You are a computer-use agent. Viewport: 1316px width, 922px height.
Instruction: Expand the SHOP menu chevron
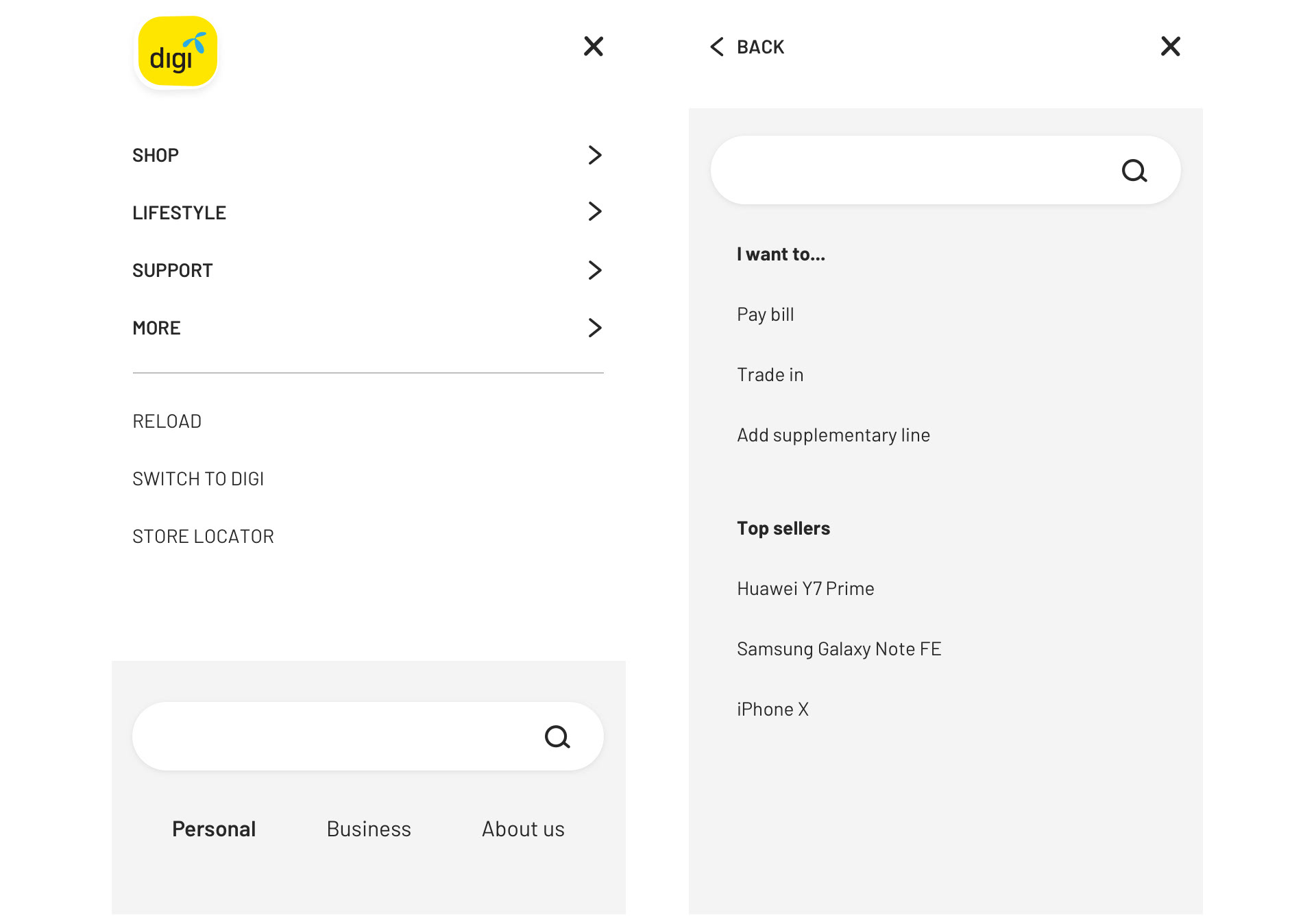pos(594,155)
